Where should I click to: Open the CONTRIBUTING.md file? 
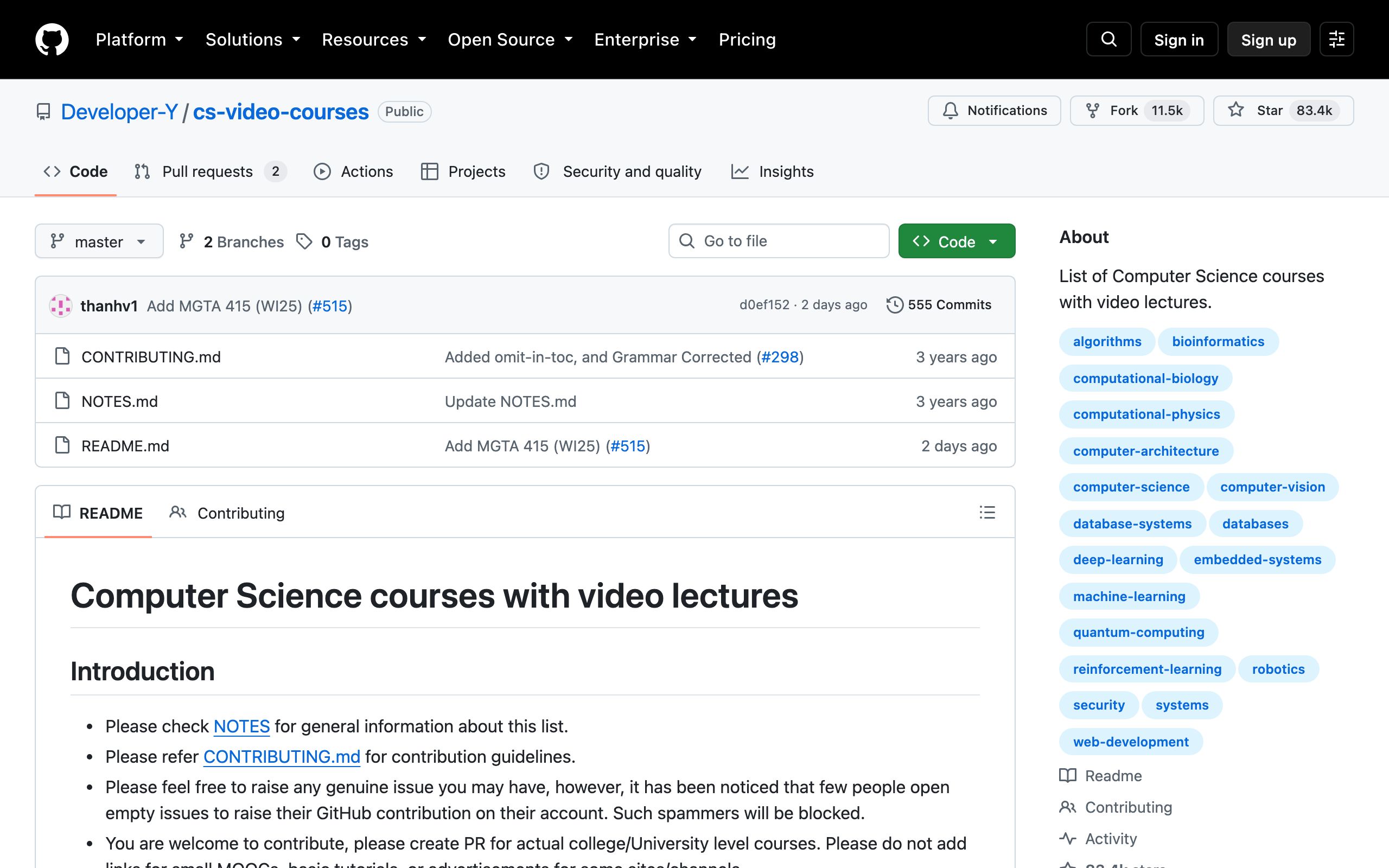coord(151,356)
